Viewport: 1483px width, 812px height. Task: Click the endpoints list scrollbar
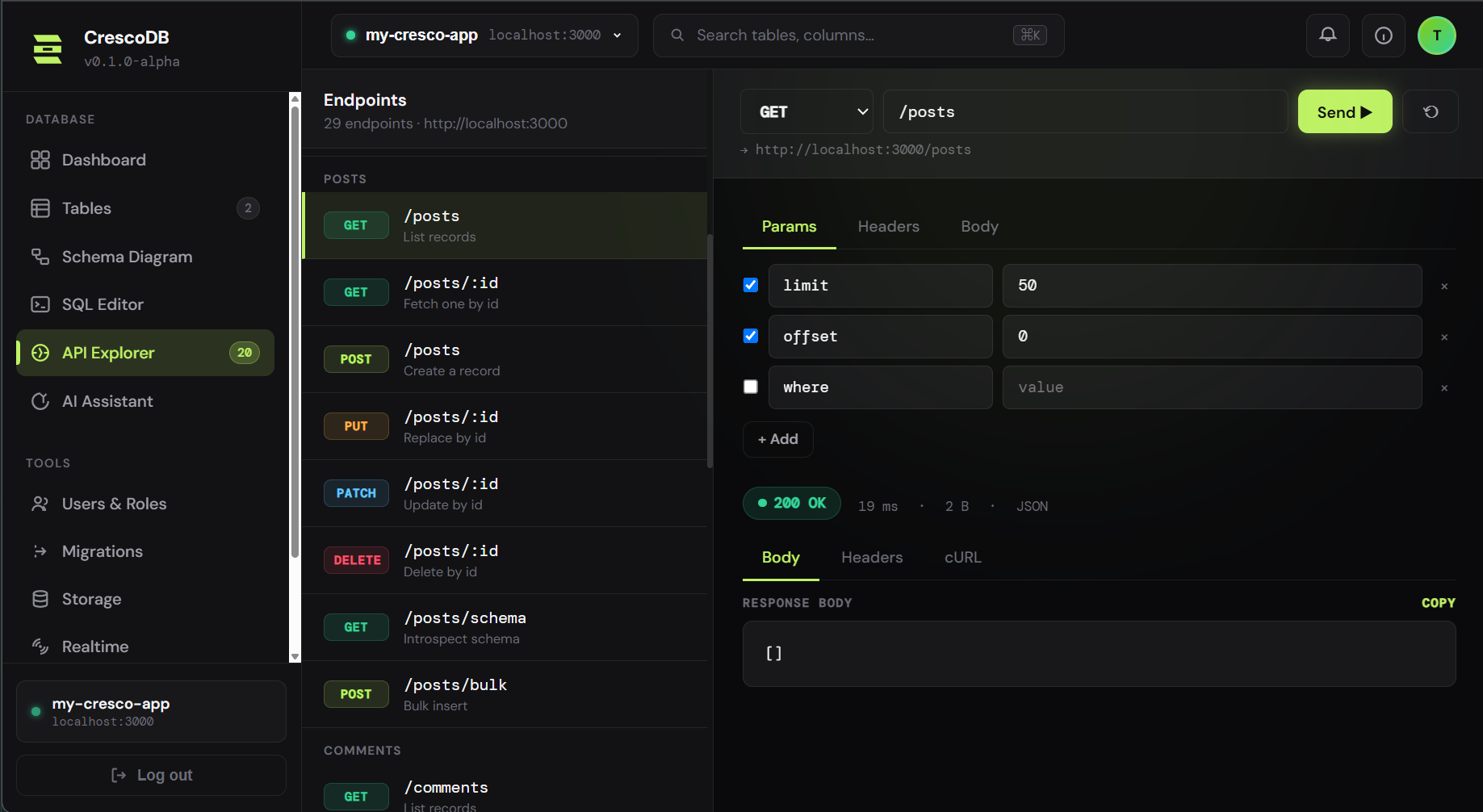710,351
